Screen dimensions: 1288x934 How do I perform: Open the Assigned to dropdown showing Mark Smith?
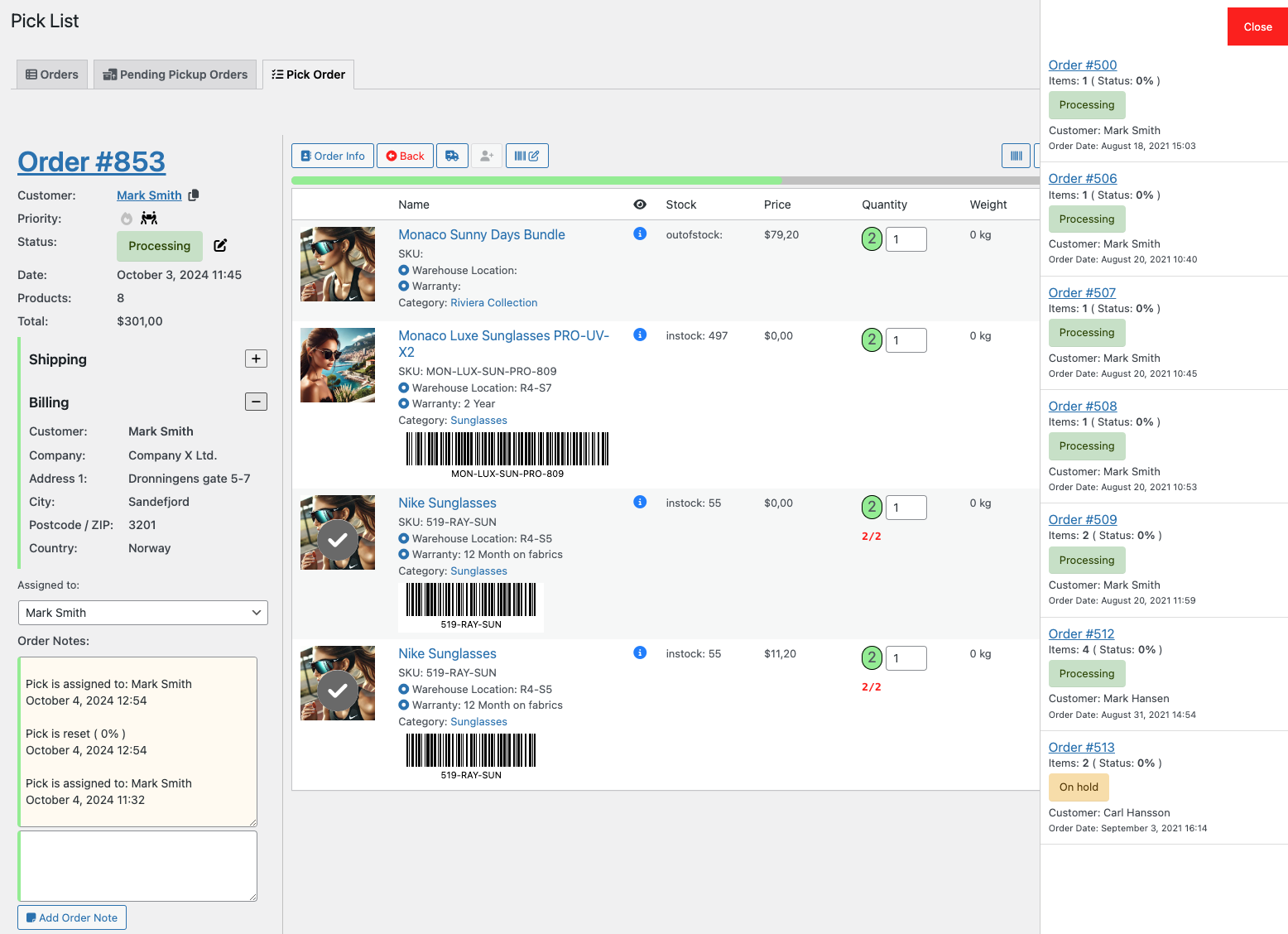click(x=142, y=613)
